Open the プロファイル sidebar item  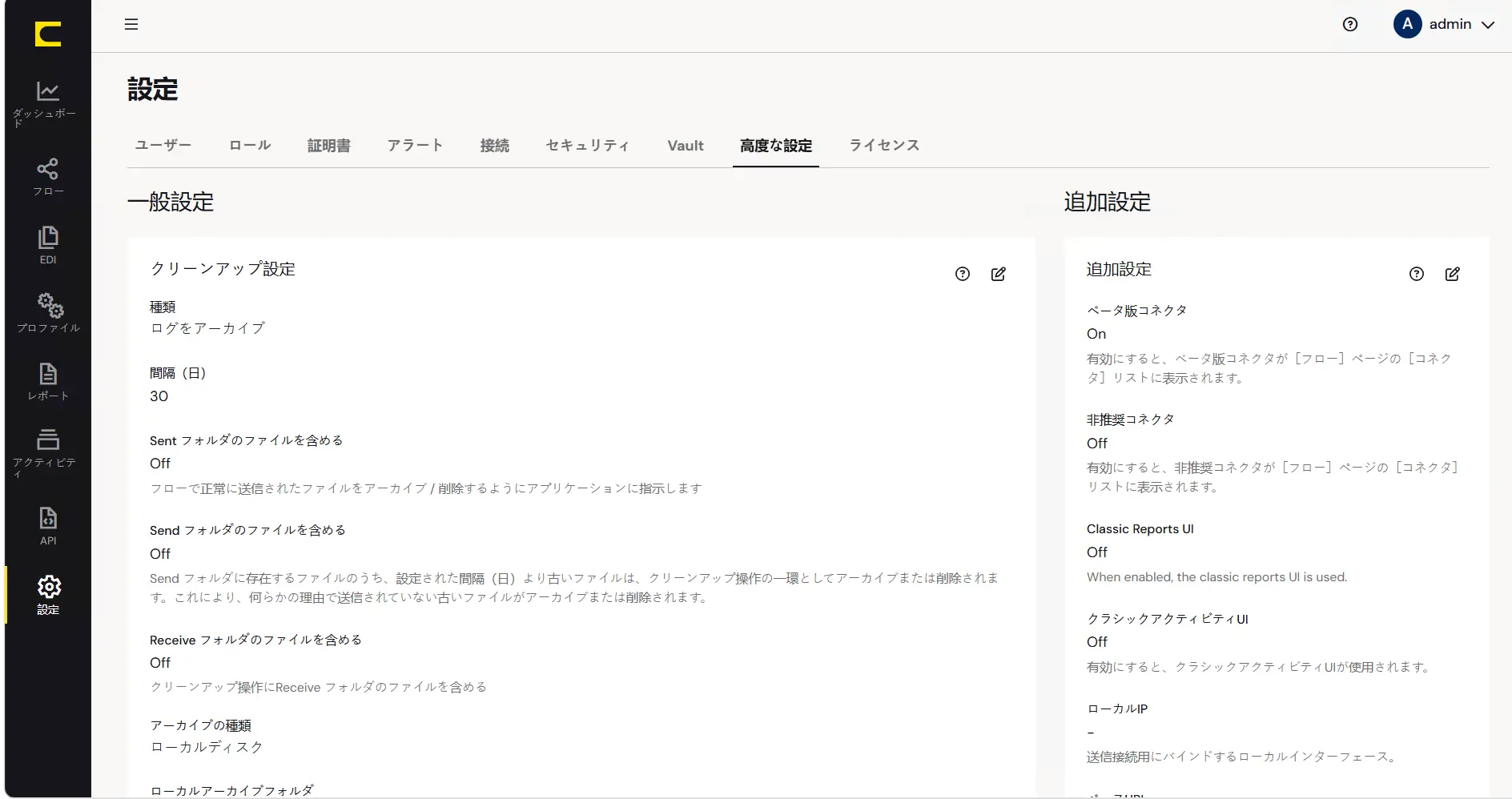(48, 313)
